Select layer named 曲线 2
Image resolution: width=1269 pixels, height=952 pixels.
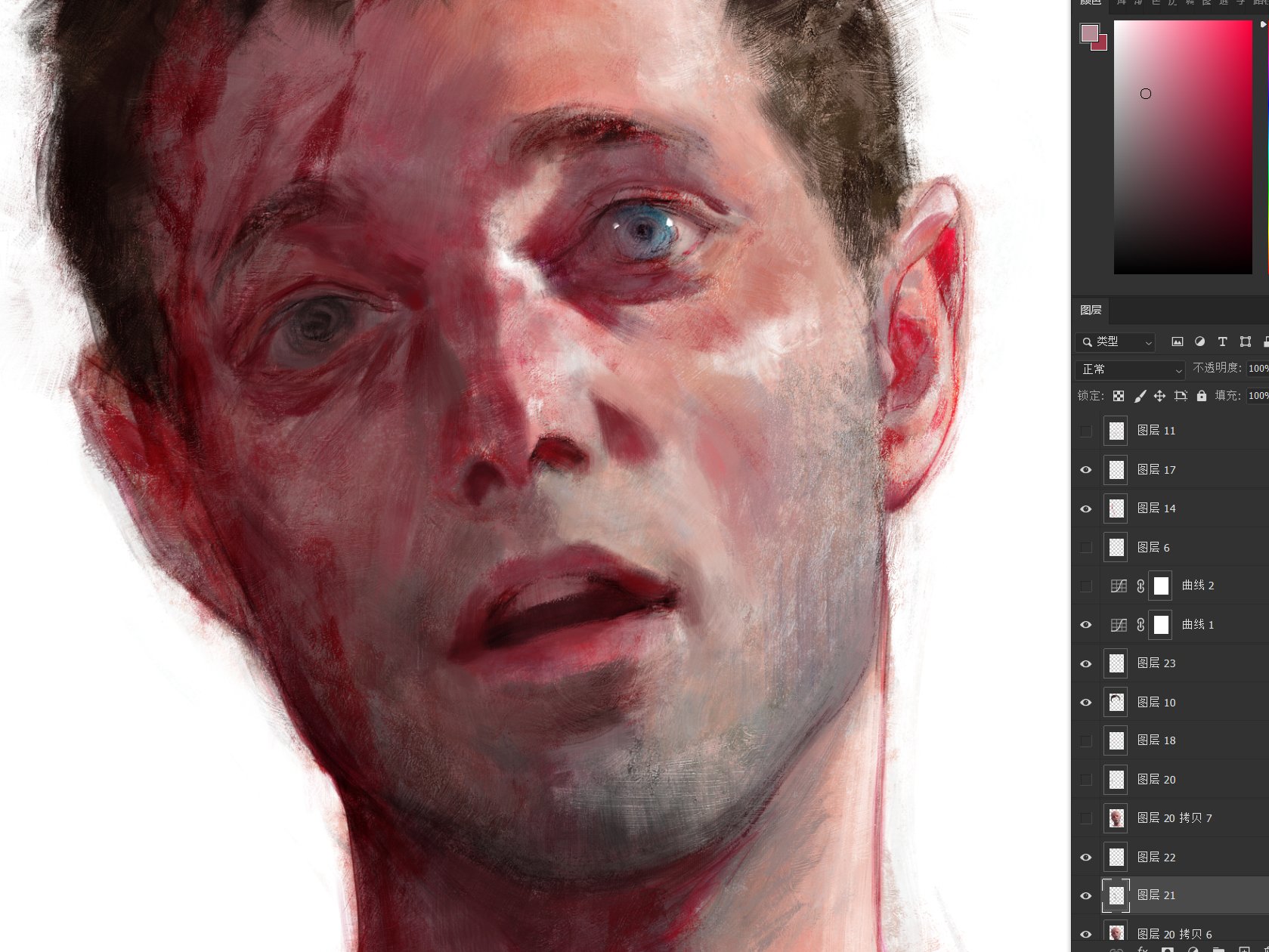click(x=1198, y=586)
